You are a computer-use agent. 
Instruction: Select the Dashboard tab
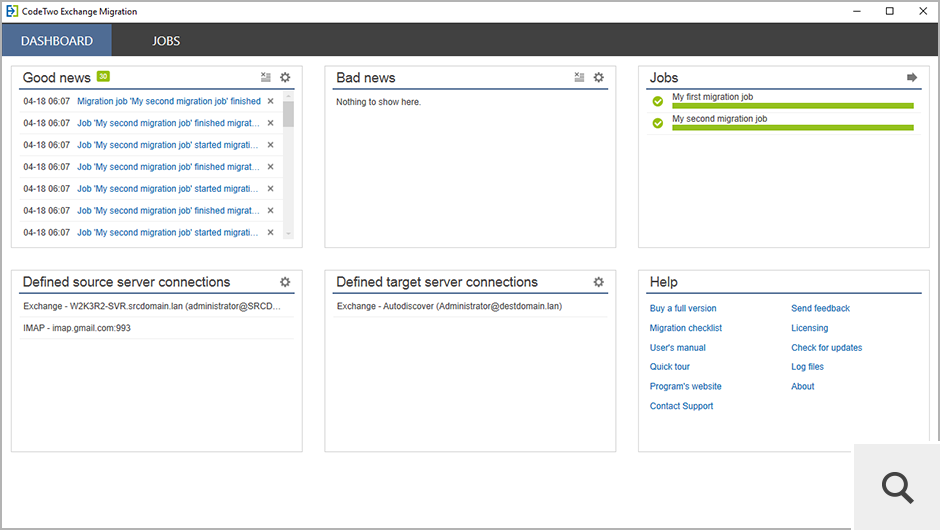pyautogui.click(x=57, y=41)
